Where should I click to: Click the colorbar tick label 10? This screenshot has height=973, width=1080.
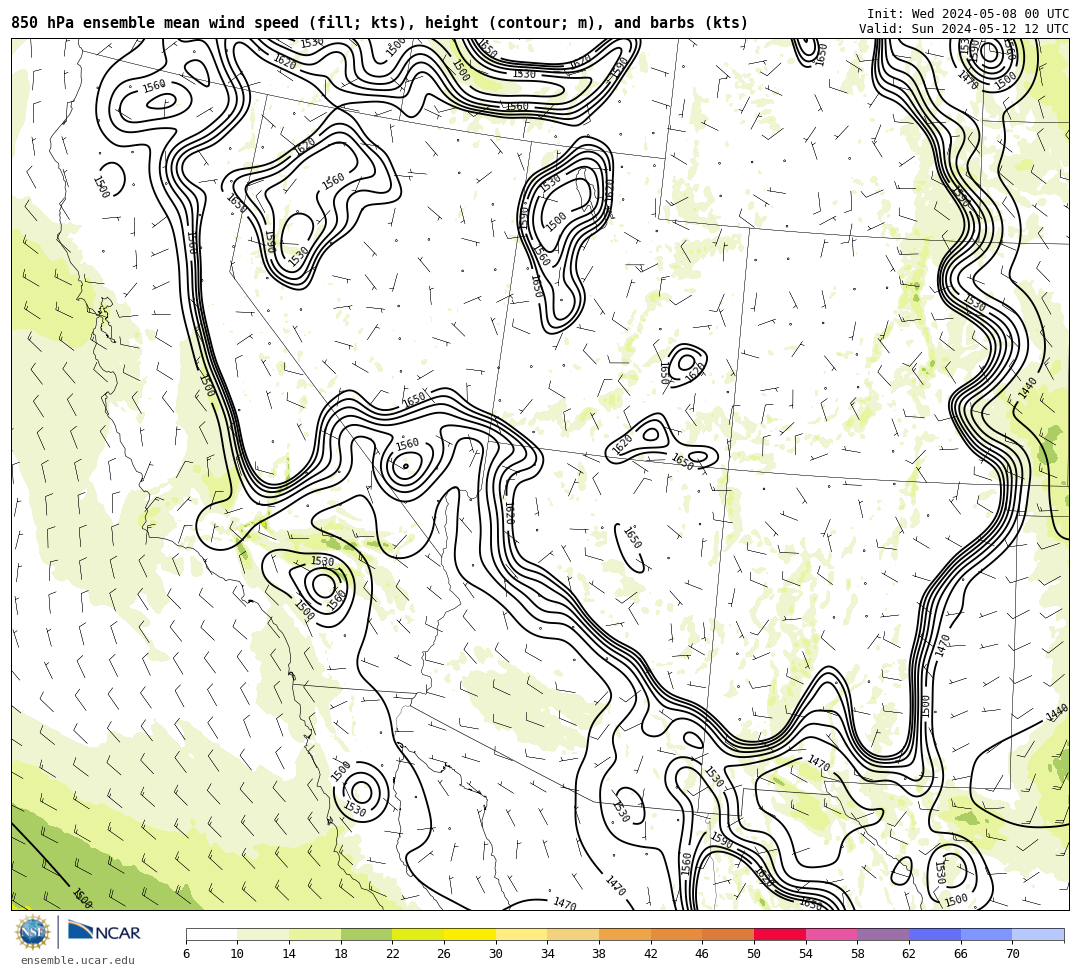tap(238, 954)
